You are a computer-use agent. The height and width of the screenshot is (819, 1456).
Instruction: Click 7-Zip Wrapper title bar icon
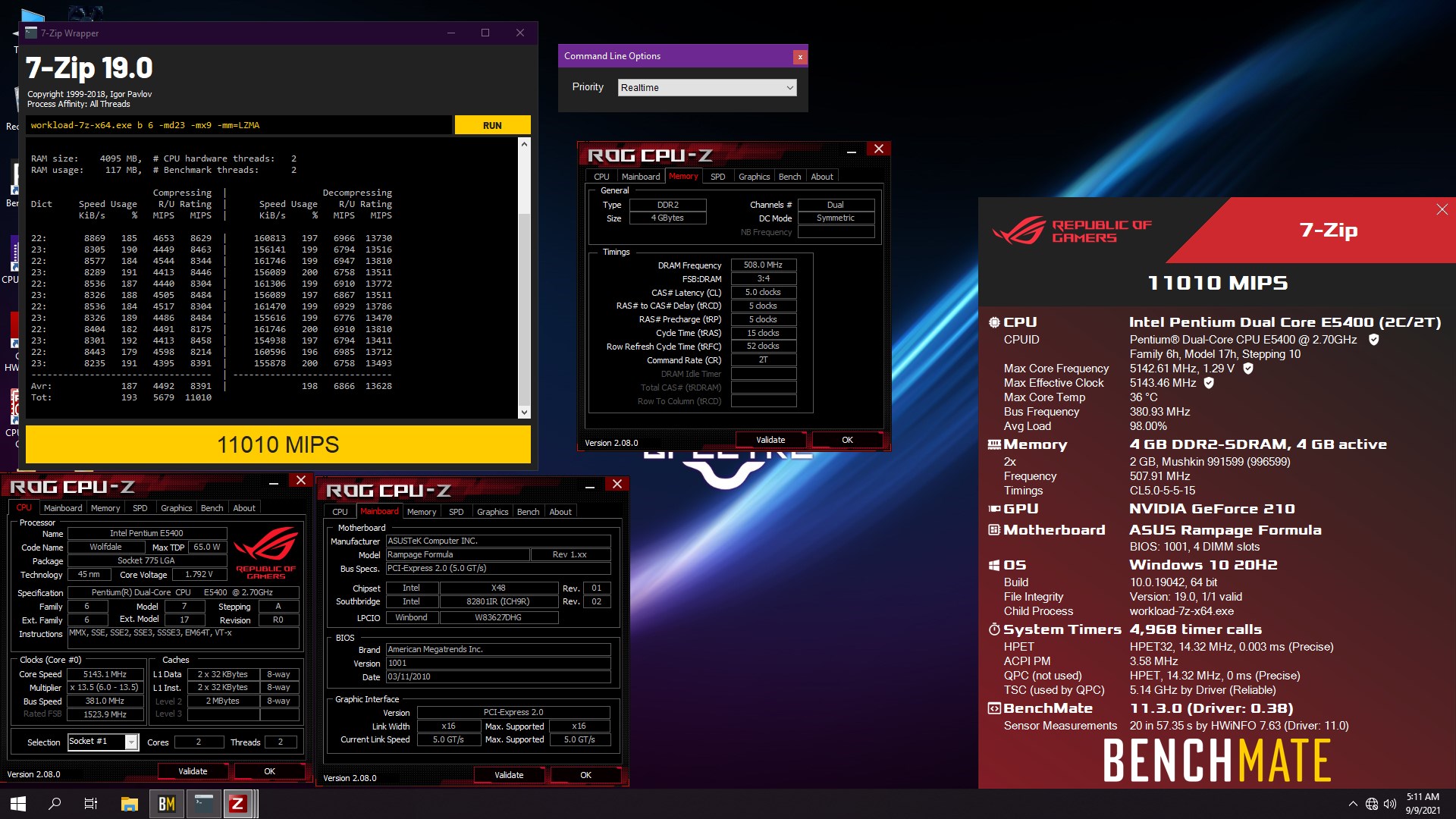click(x=31, y=33)
